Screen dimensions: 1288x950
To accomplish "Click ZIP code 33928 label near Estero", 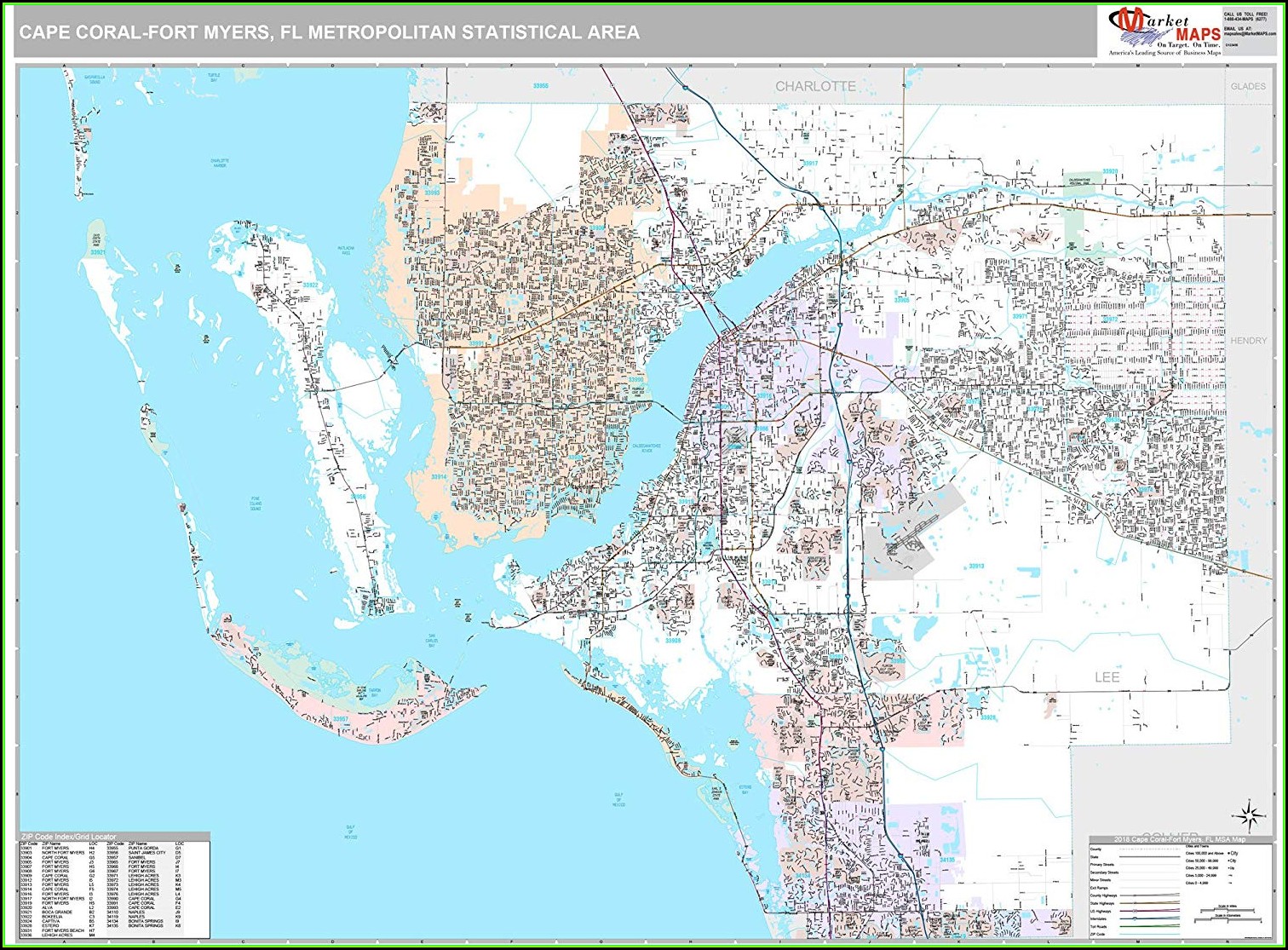I will (x=986, y=717).
